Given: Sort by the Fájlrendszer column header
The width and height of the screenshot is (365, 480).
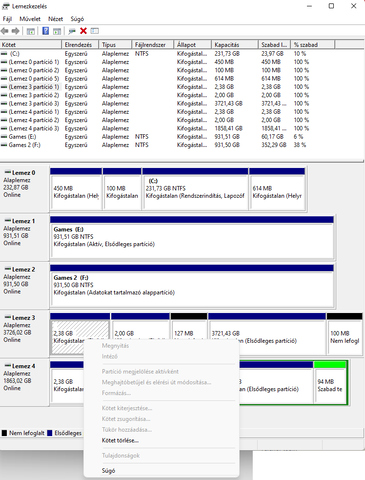Looking at the screenshot, I should [x=153, y=45].
